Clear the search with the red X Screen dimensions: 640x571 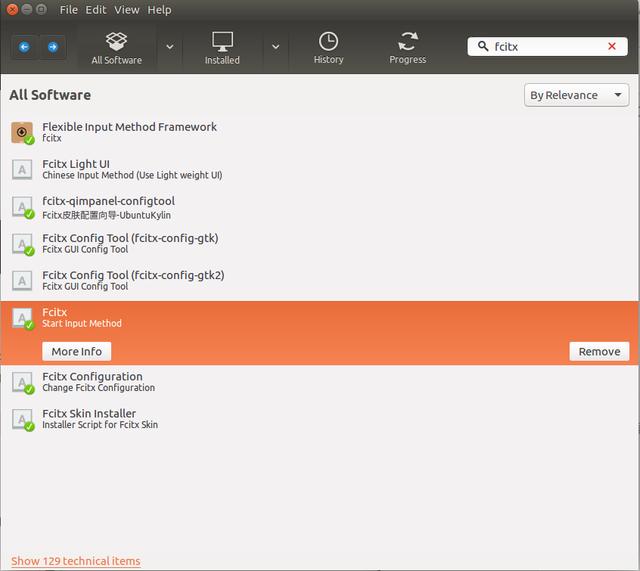coord(611,47)
